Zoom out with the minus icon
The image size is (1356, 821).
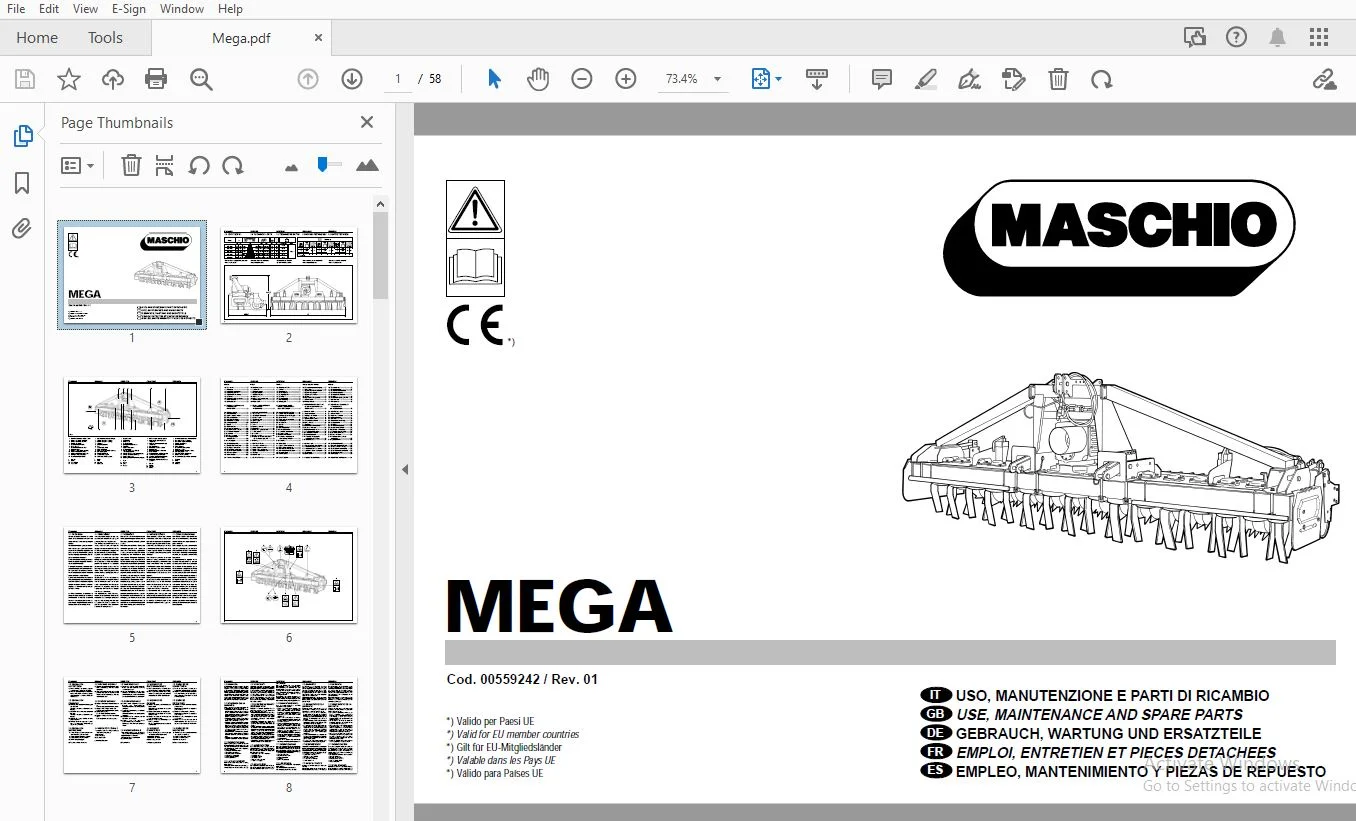582,79
